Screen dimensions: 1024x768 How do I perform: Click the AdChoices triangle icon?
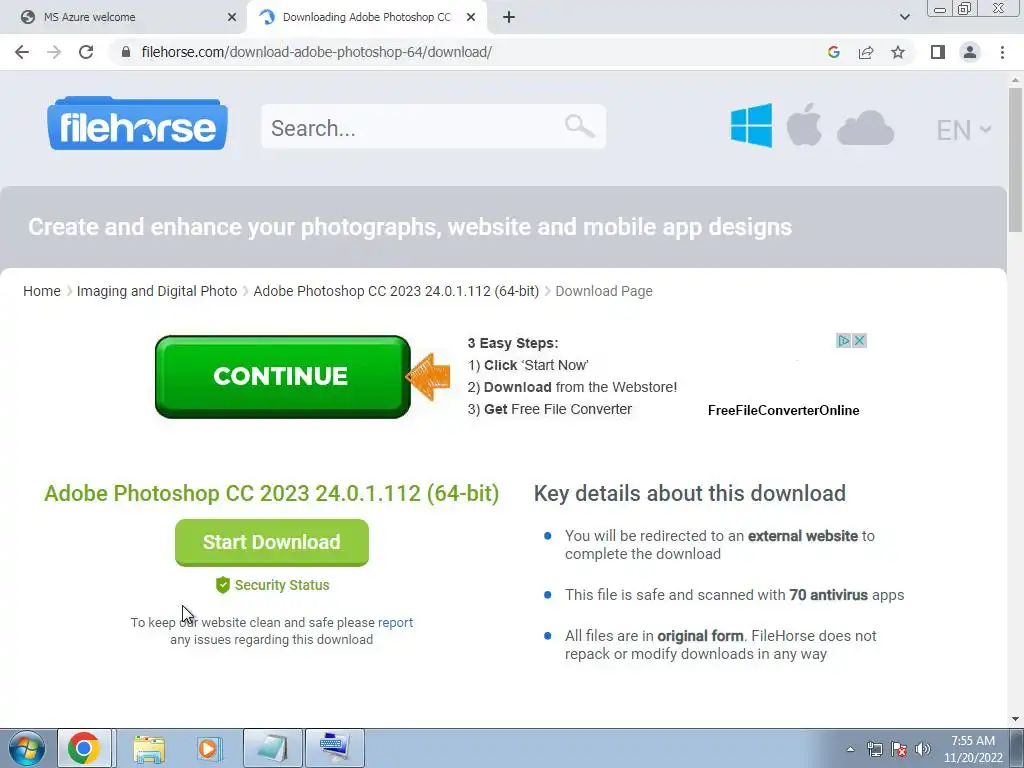point(844,340)
